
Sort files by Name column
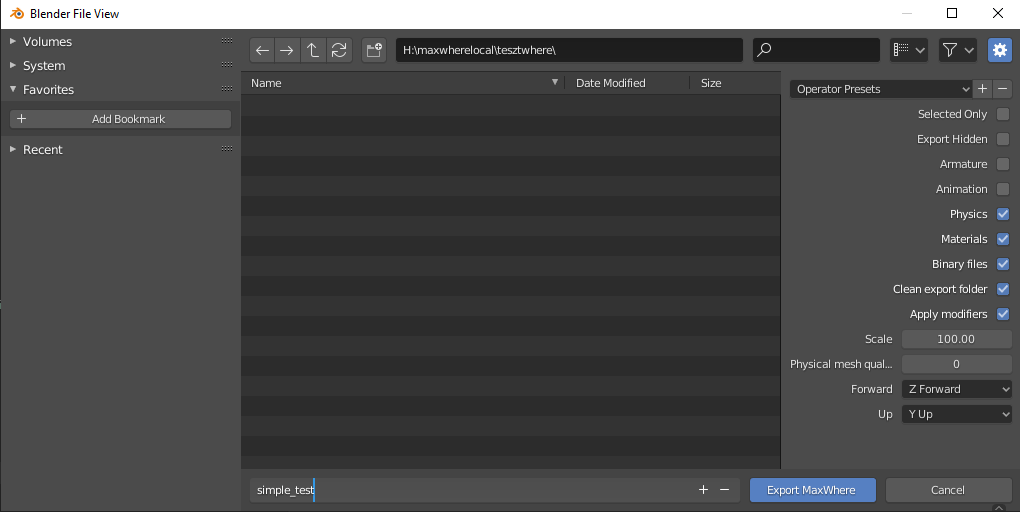403,83
